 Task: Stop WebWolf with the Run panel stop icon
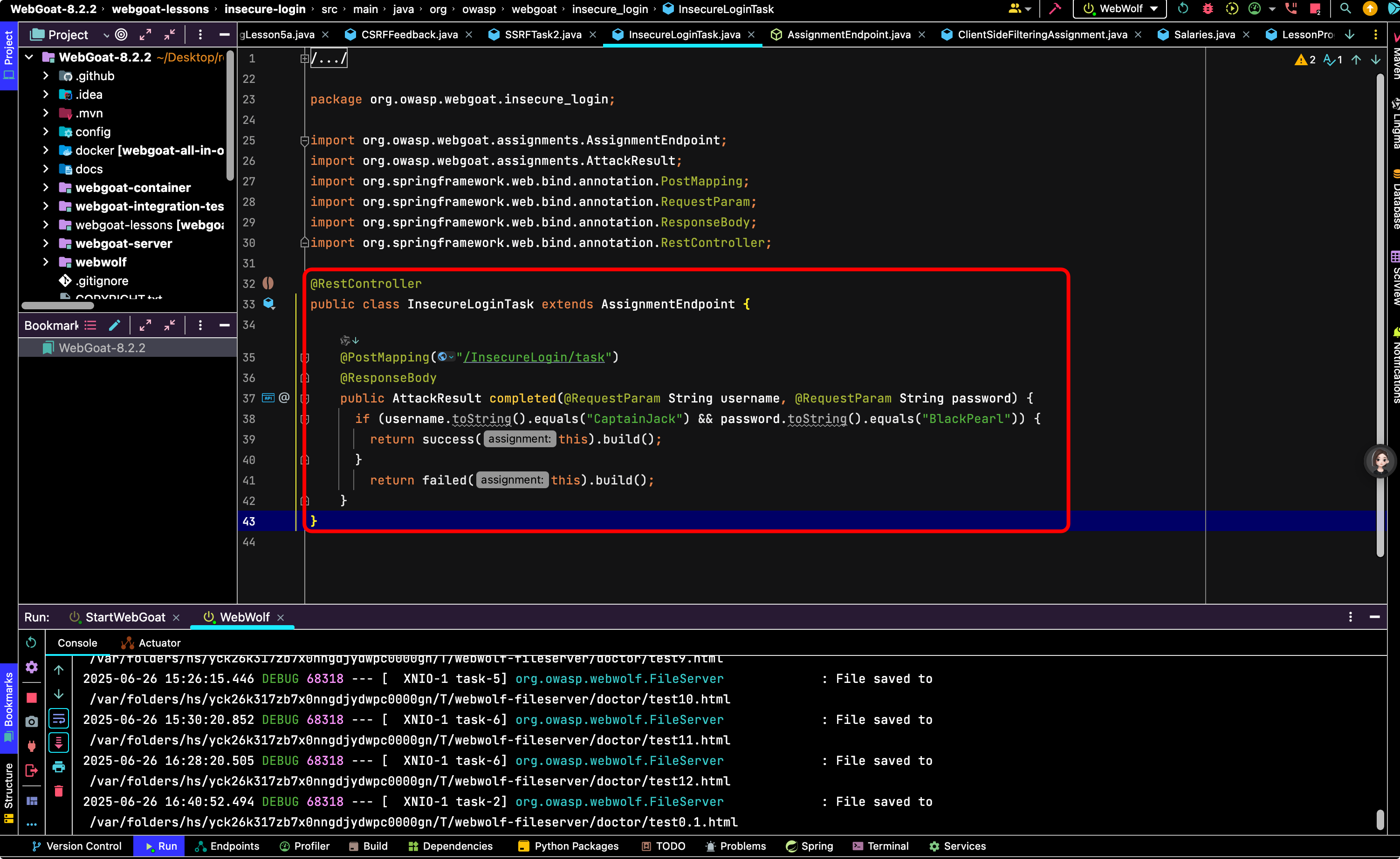[x=31, y=698]
